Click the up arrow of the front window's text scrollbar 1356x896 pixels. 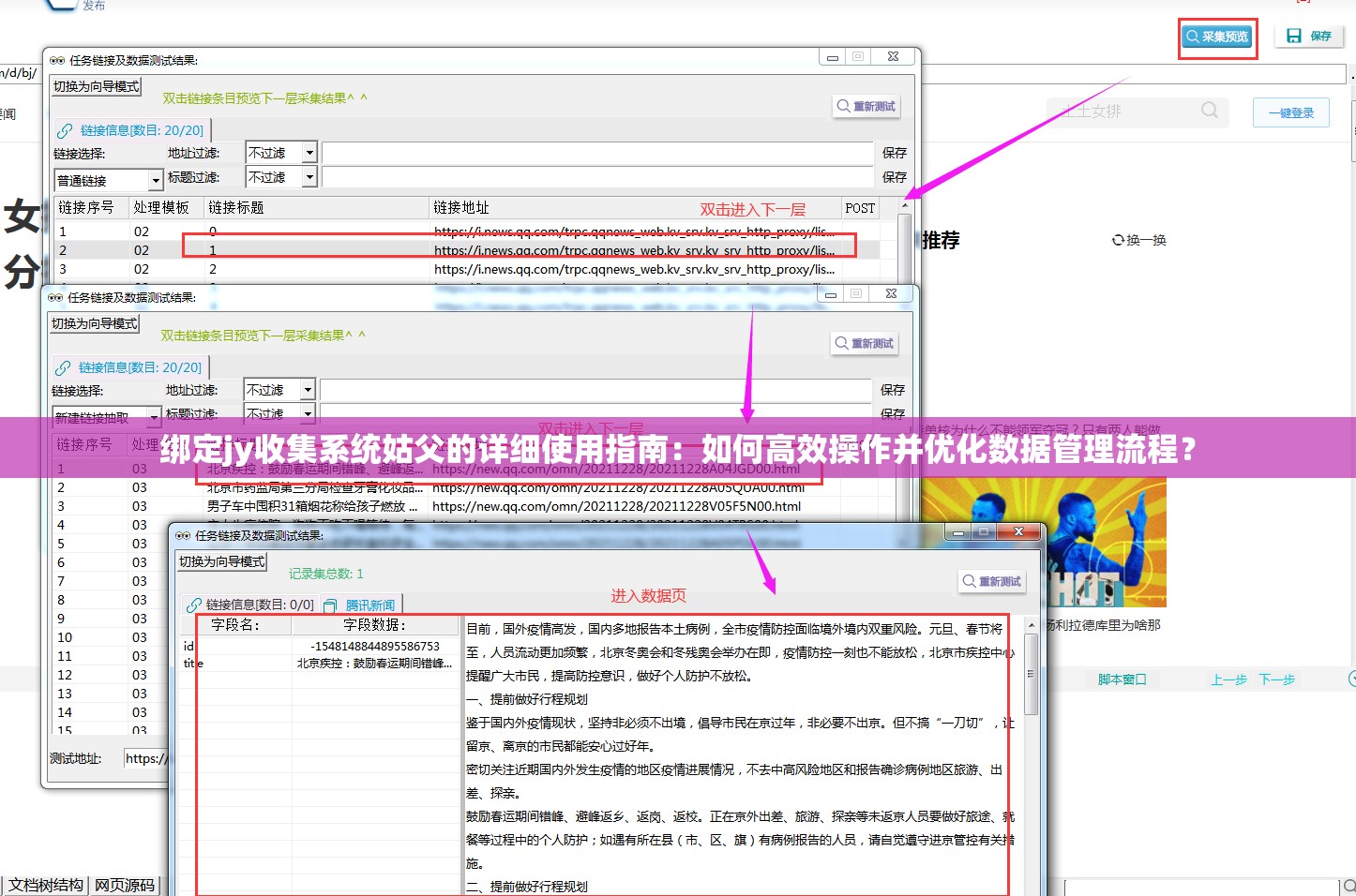point(1032,624)
